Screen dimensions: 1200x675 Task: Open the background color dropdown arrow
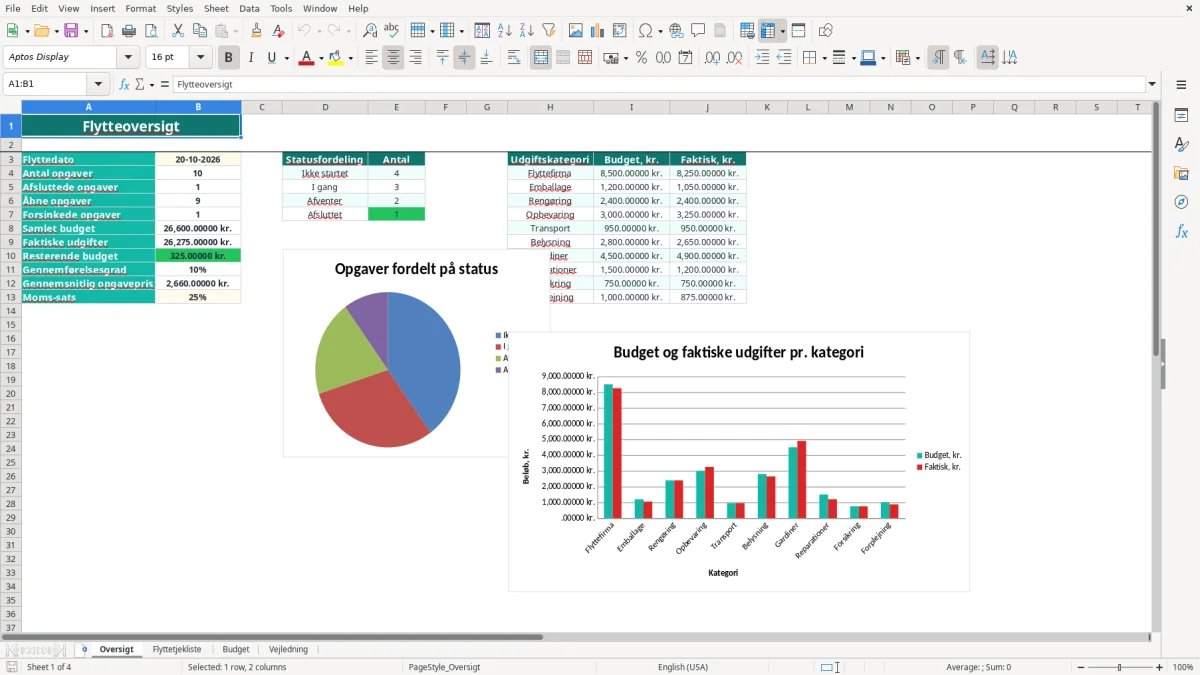tap(351, 58)
